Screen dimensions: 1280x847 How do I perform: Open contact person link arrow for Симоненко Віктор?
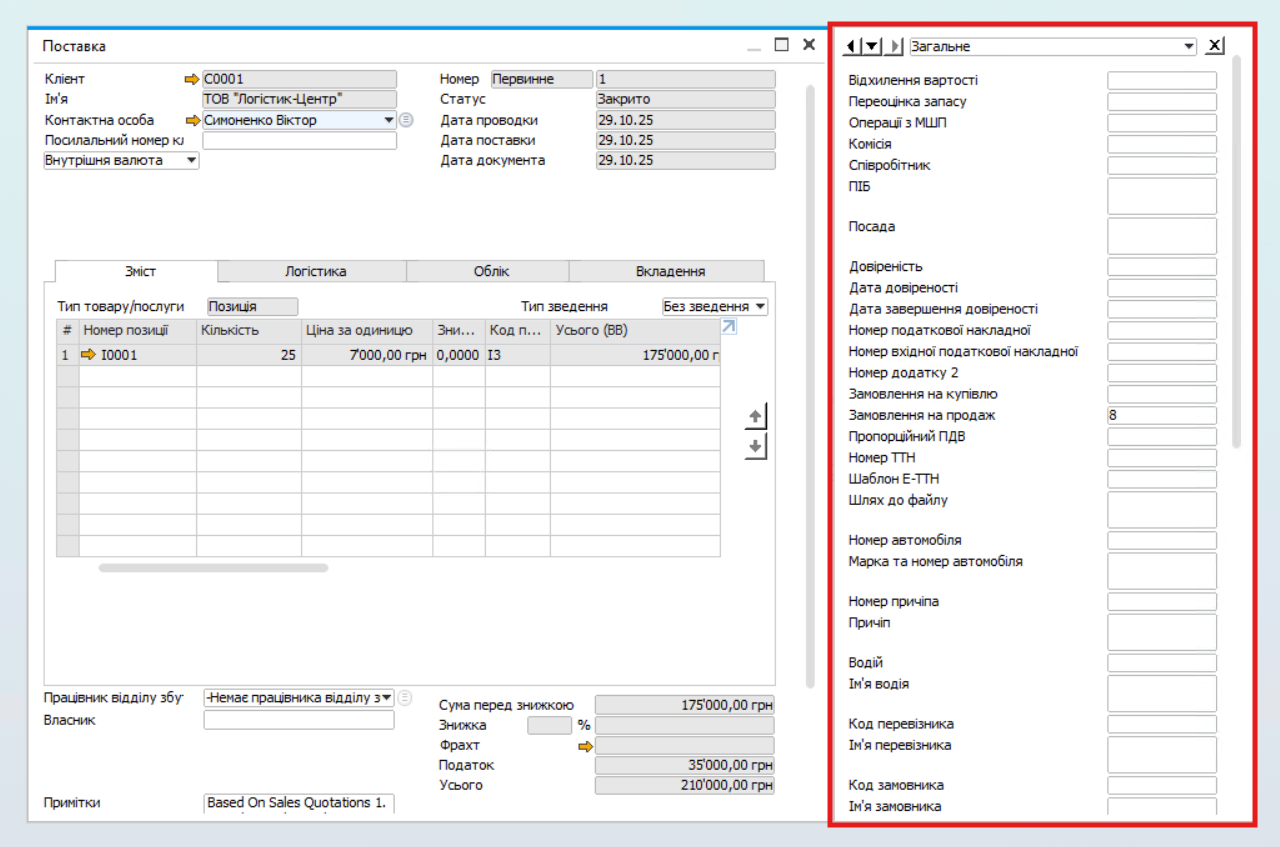pyautogui.click(x=192, y=120)
